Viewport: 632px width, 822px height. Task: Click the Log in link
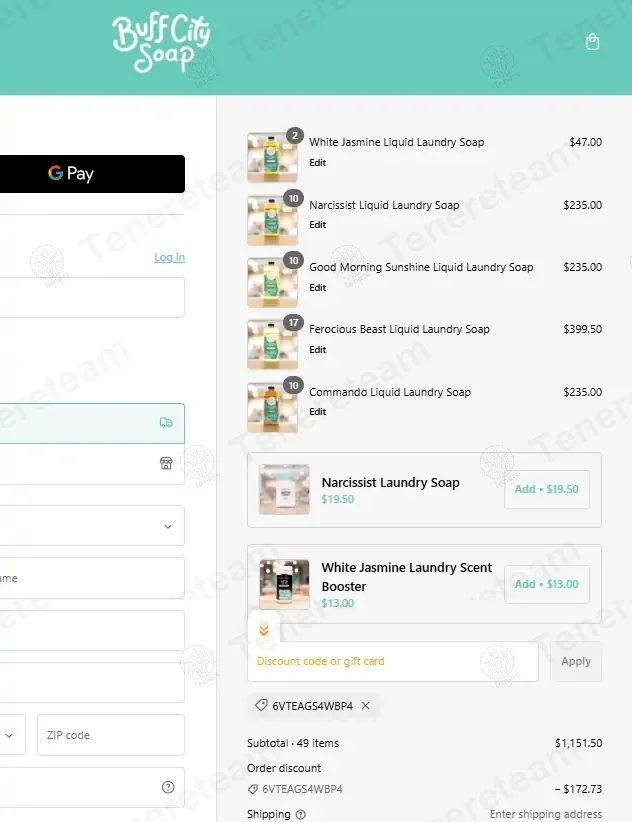tap(169, 257)
